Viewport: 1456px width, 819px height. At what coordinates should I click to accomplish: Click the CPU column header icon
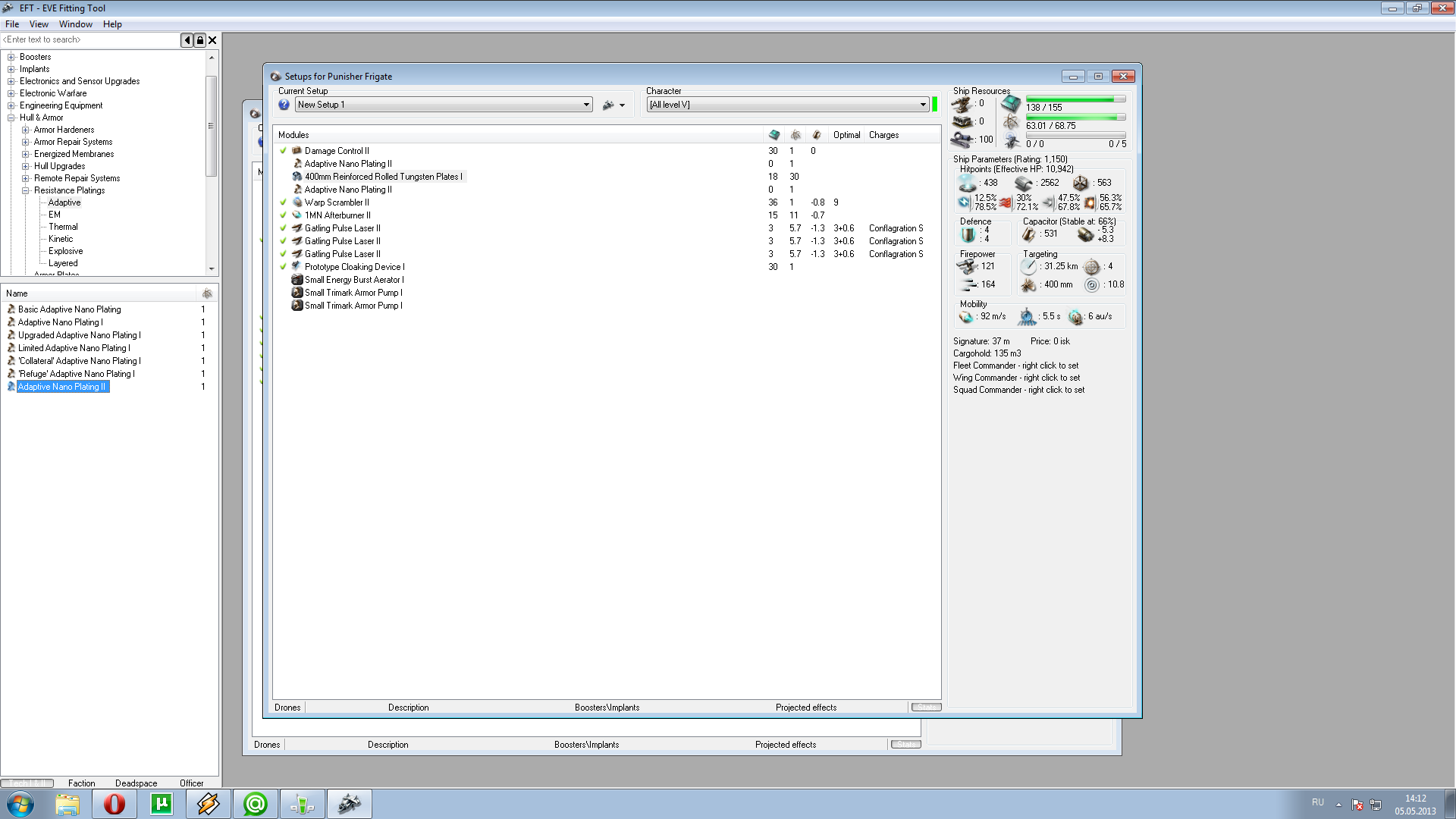click(x=773, y=135)
